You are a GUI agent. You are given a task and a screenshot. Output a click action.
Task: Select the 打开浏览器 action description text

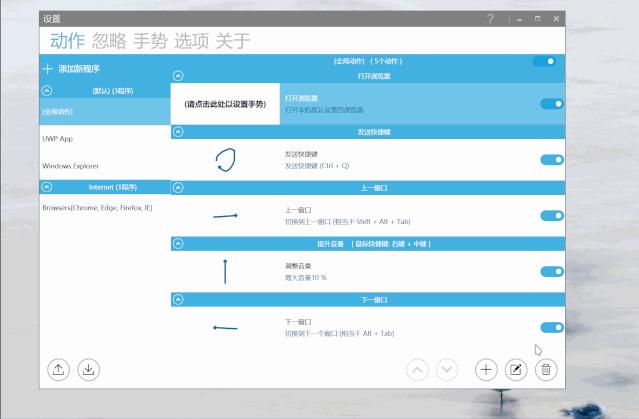coord(324,110)
